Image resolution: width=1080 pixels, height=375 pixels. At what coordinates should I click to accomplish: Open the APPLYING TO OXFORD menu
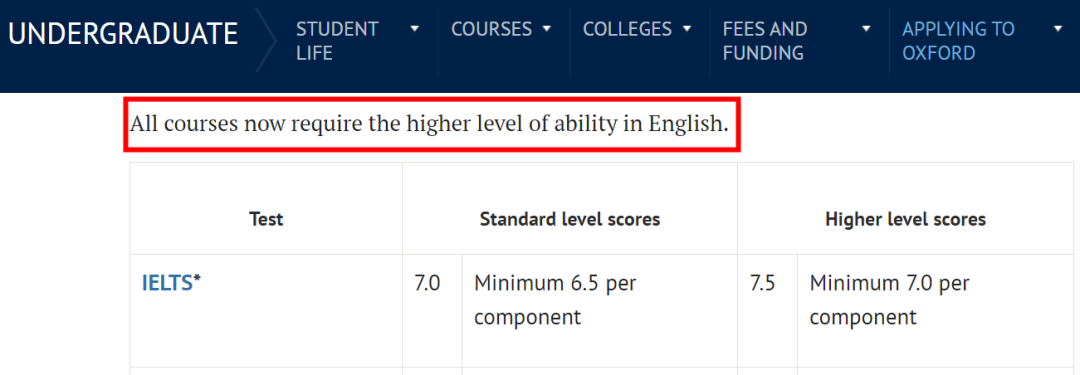pyautogui.click(x=958, y=41)
